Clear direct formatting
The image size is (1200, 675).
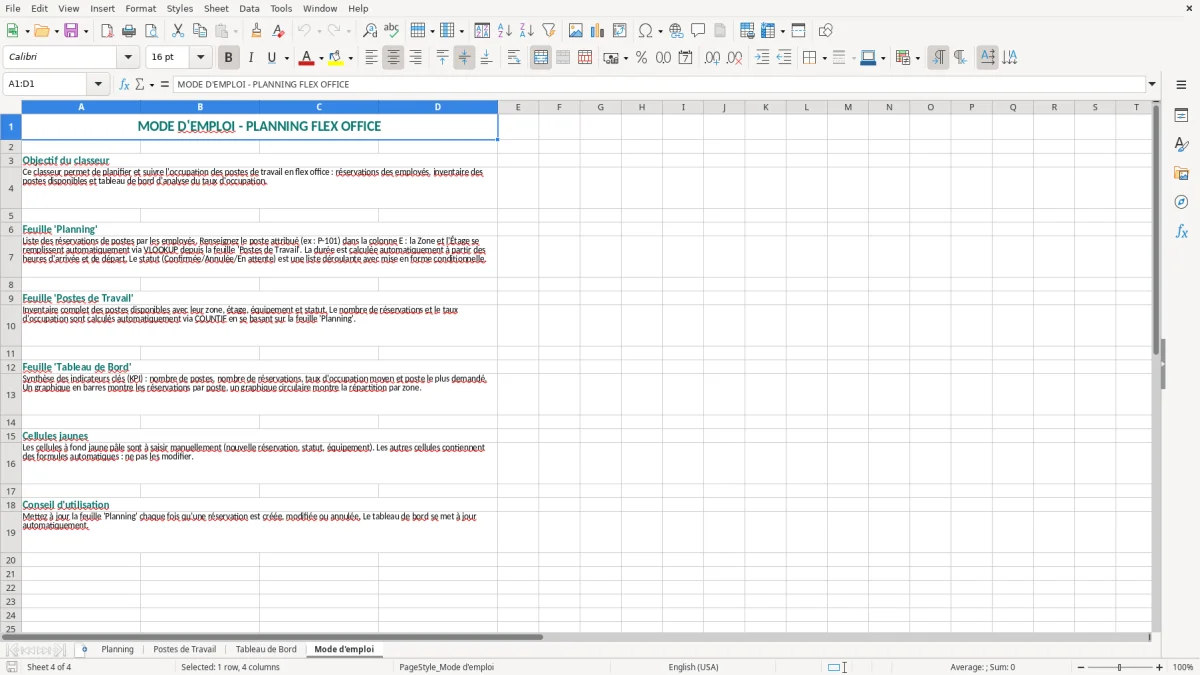click(x=279, y=31)
